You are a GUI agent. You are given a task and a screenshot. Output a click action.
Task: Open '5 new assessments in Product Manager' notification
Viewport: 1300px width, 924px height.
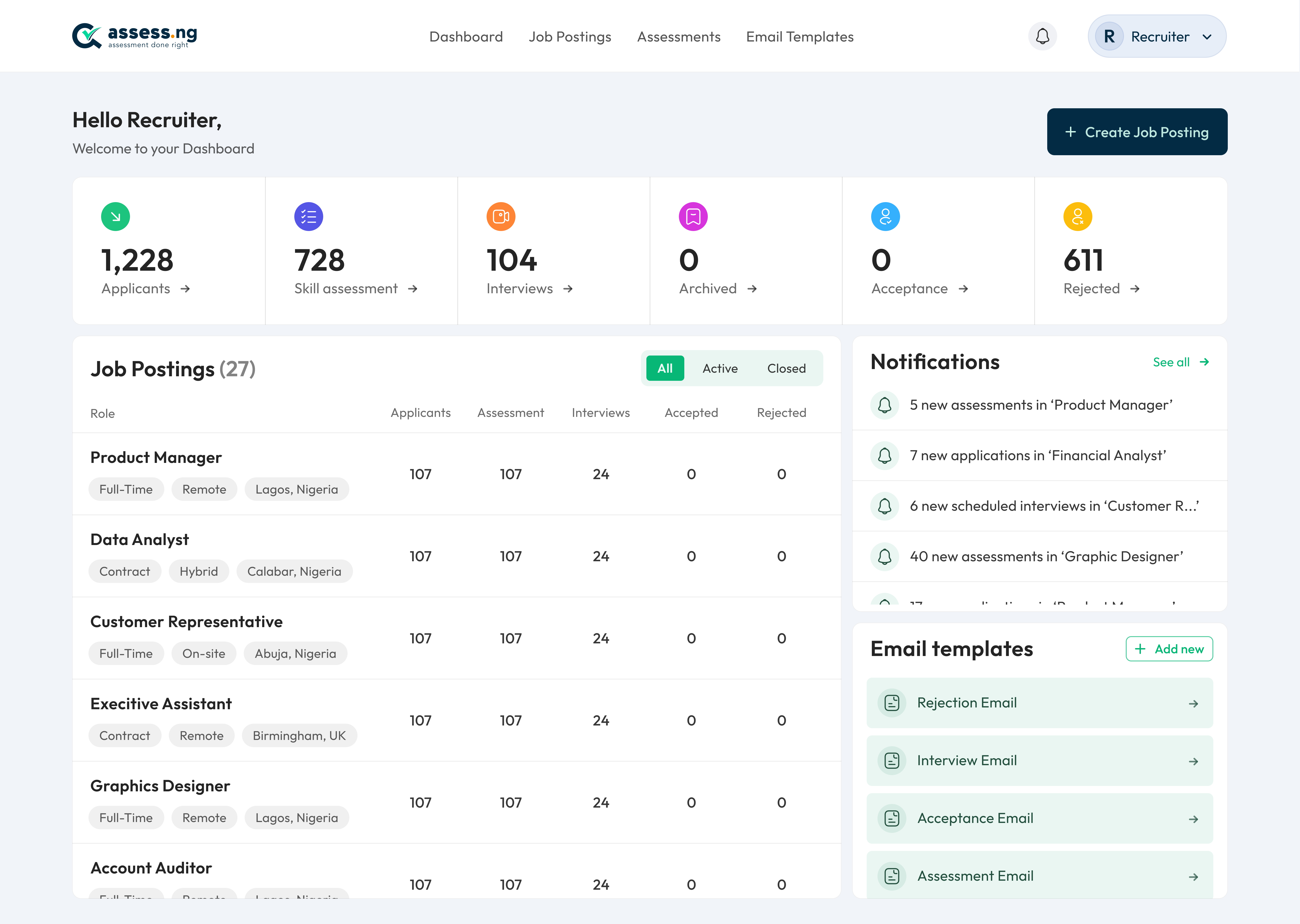pos(1039,405)
